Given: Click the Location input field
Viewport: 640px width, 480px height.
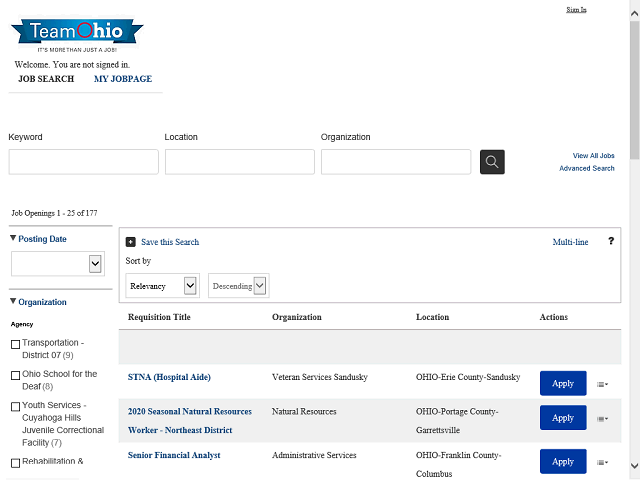Looking at the screenshot, I should pos(240,162).
